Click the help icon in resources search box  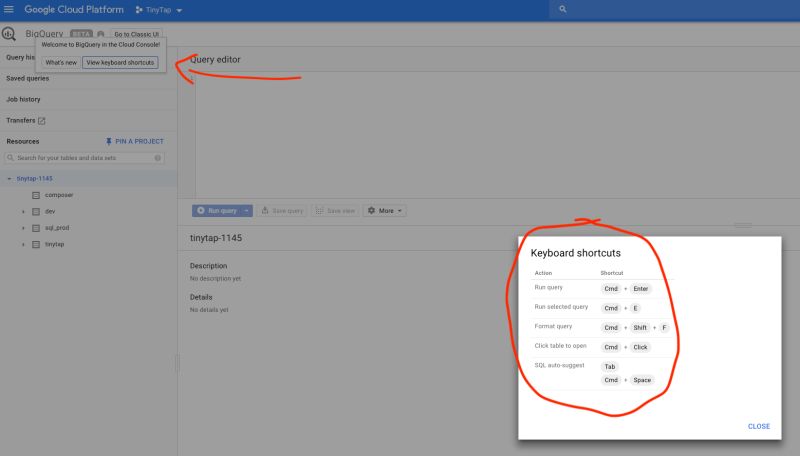click(158, 158)
